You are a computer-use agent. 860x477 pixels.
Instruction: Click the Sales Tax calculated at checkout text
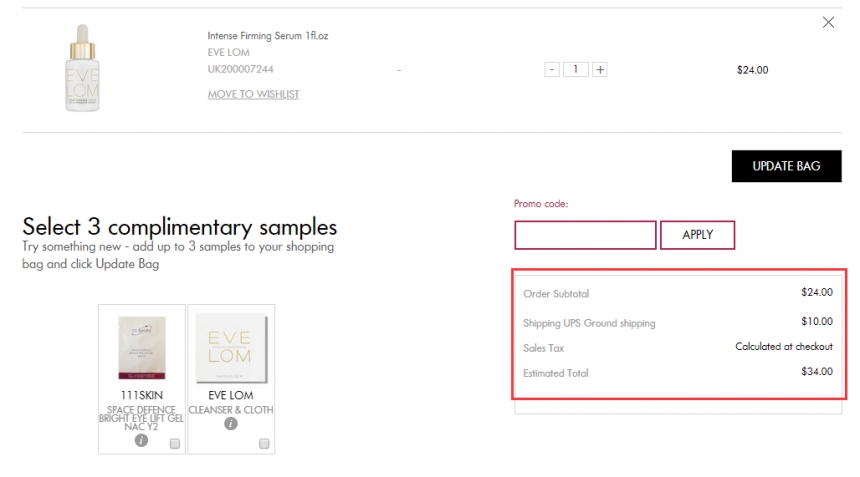[784, 347]
